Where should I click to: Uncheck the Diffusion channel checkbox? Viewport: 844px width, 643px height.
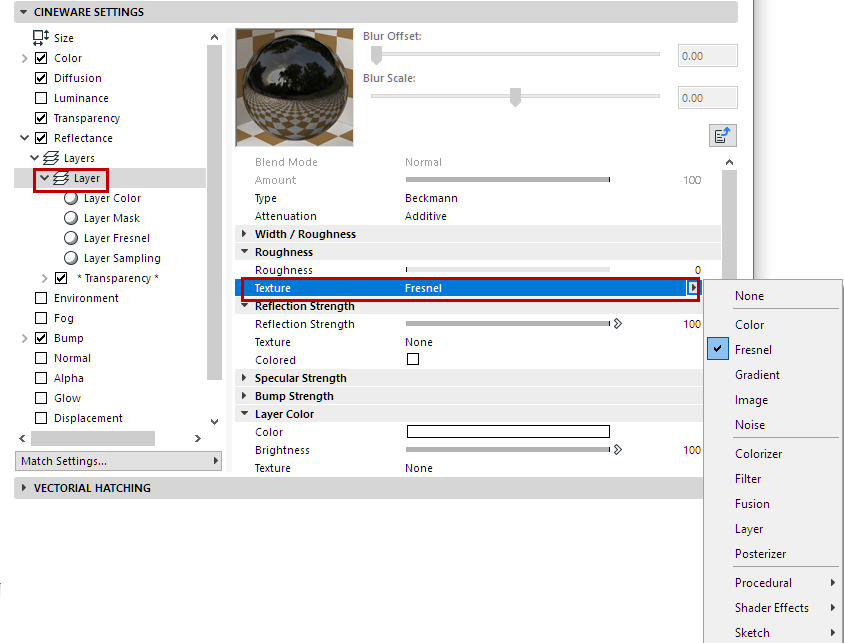point(40,77)
